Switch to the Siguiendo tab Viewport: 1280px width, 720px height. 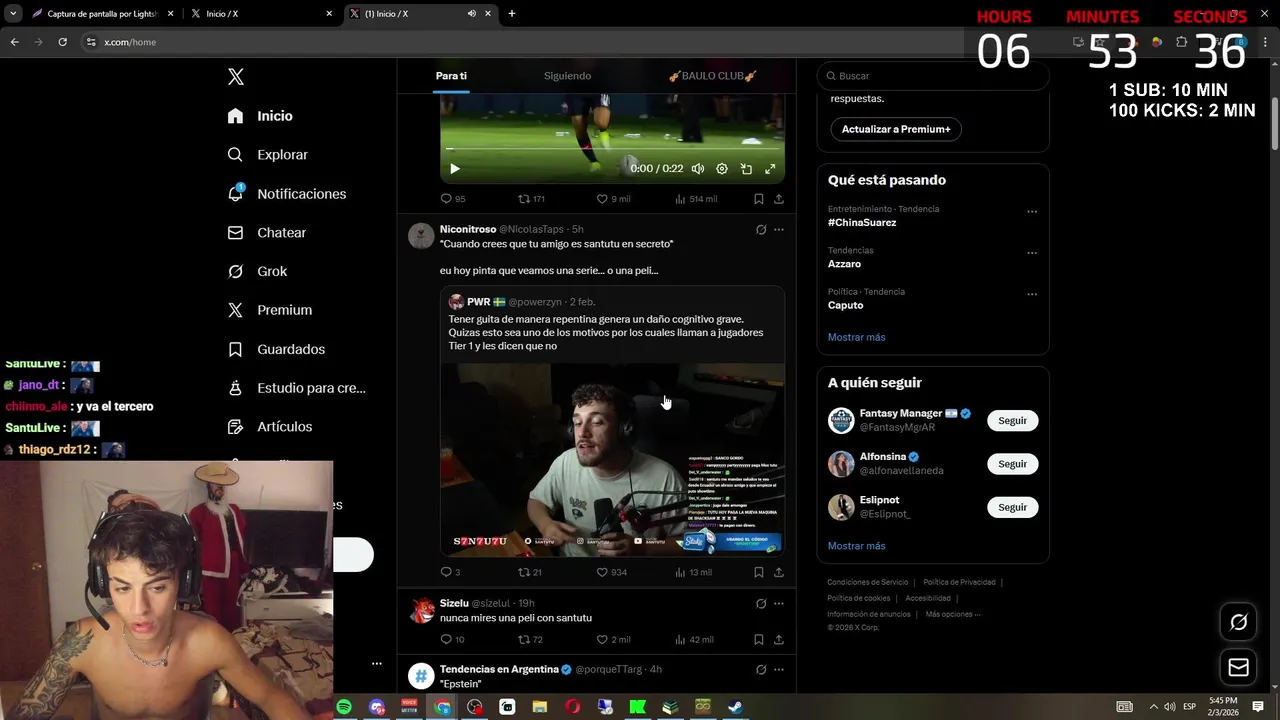click(567, 76)
